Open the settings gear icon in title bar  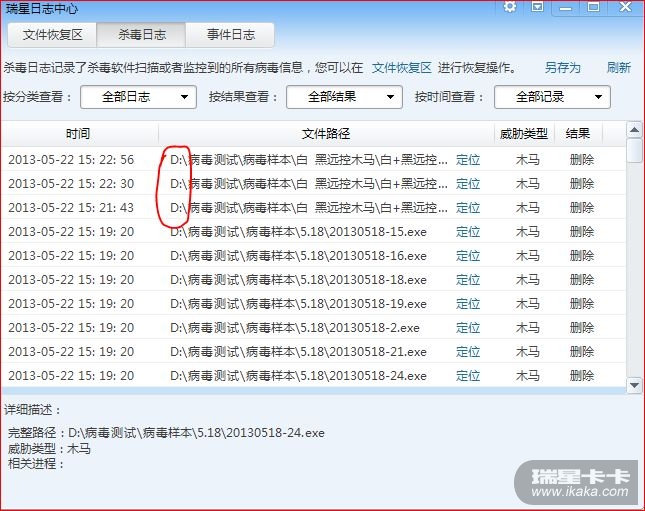[x=510, y=7]
